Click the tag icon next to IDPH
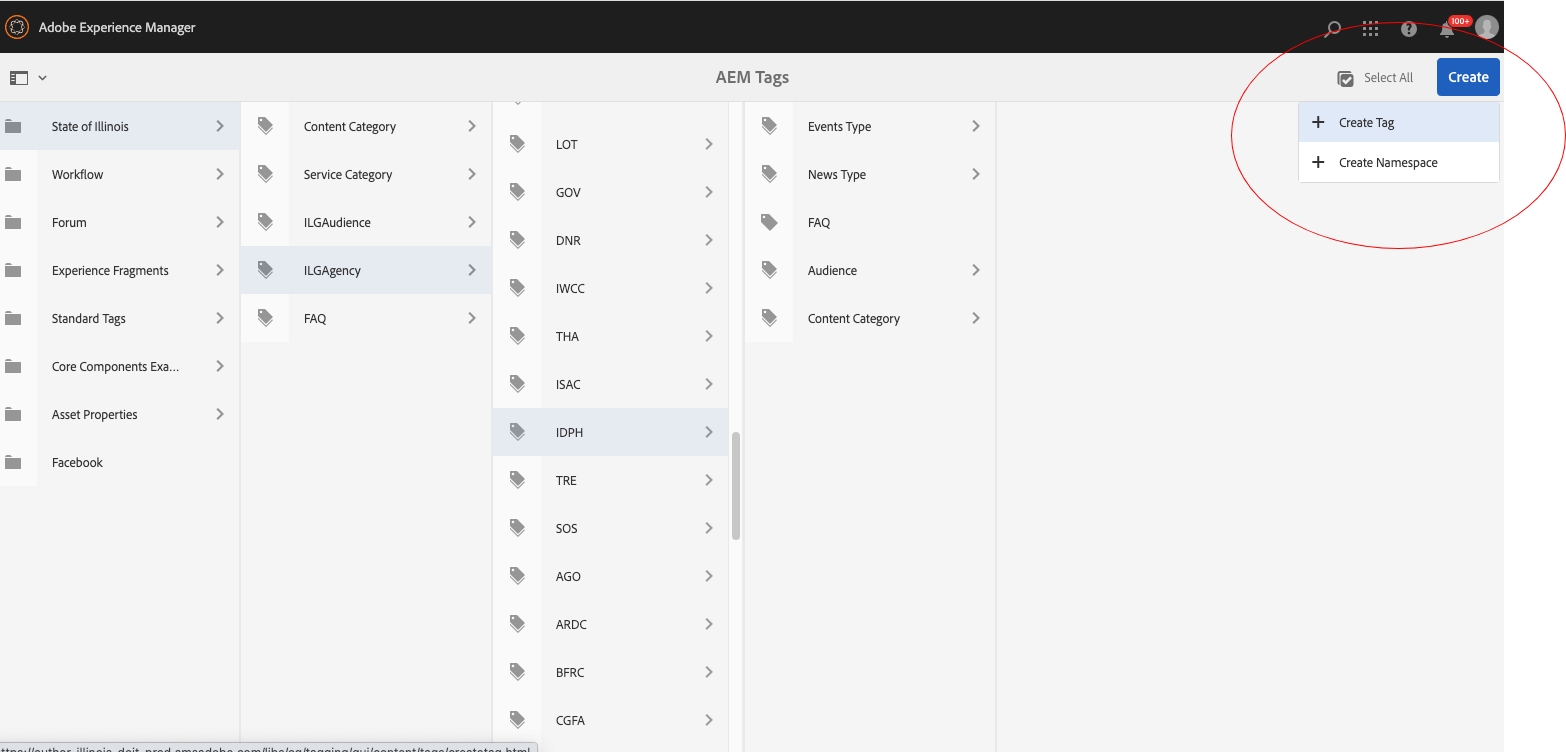 517,431
